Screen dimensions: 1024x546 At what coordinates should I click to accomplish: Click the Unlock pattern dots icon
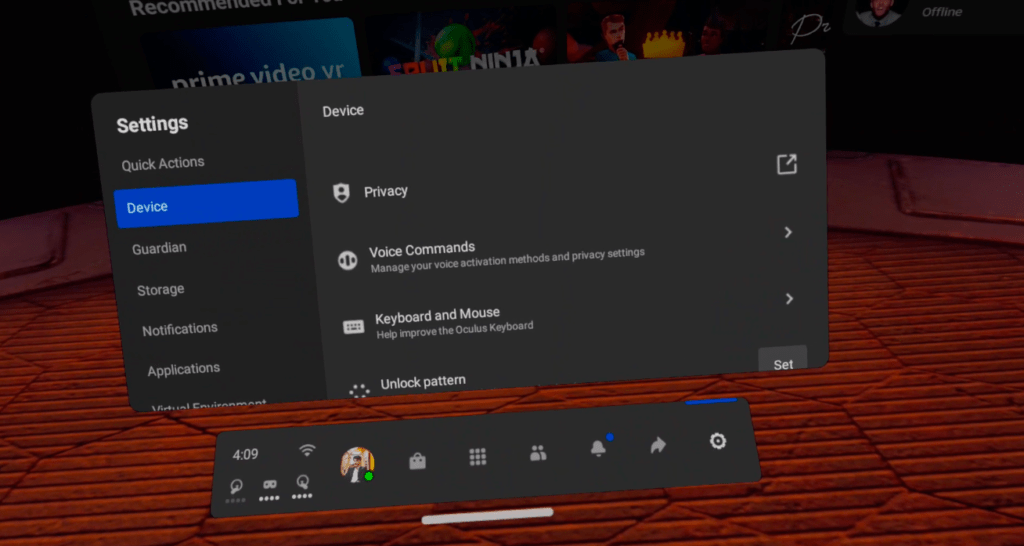pos(359,391)
